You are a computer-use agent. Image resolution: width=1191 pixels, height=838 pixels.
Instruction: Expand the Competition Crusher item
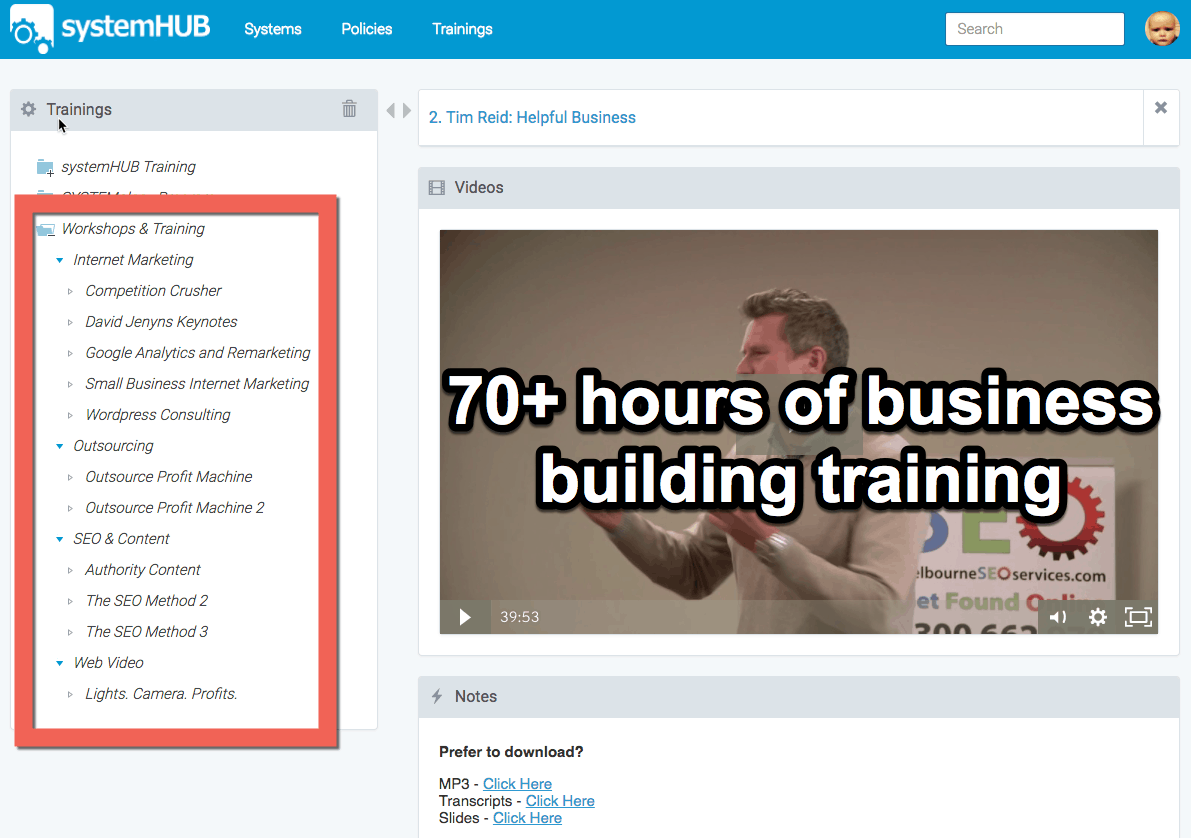click(70, 292)
